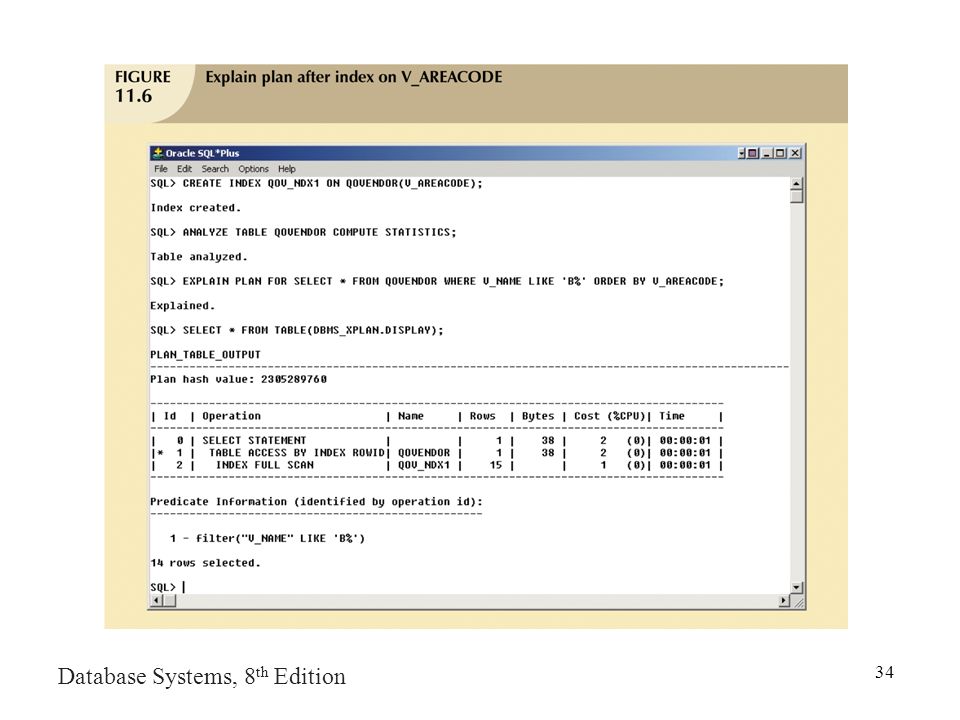Click the vertical scrollbar down arrow
The width and height of the screenshot is (960, 720).
[796, 588]
